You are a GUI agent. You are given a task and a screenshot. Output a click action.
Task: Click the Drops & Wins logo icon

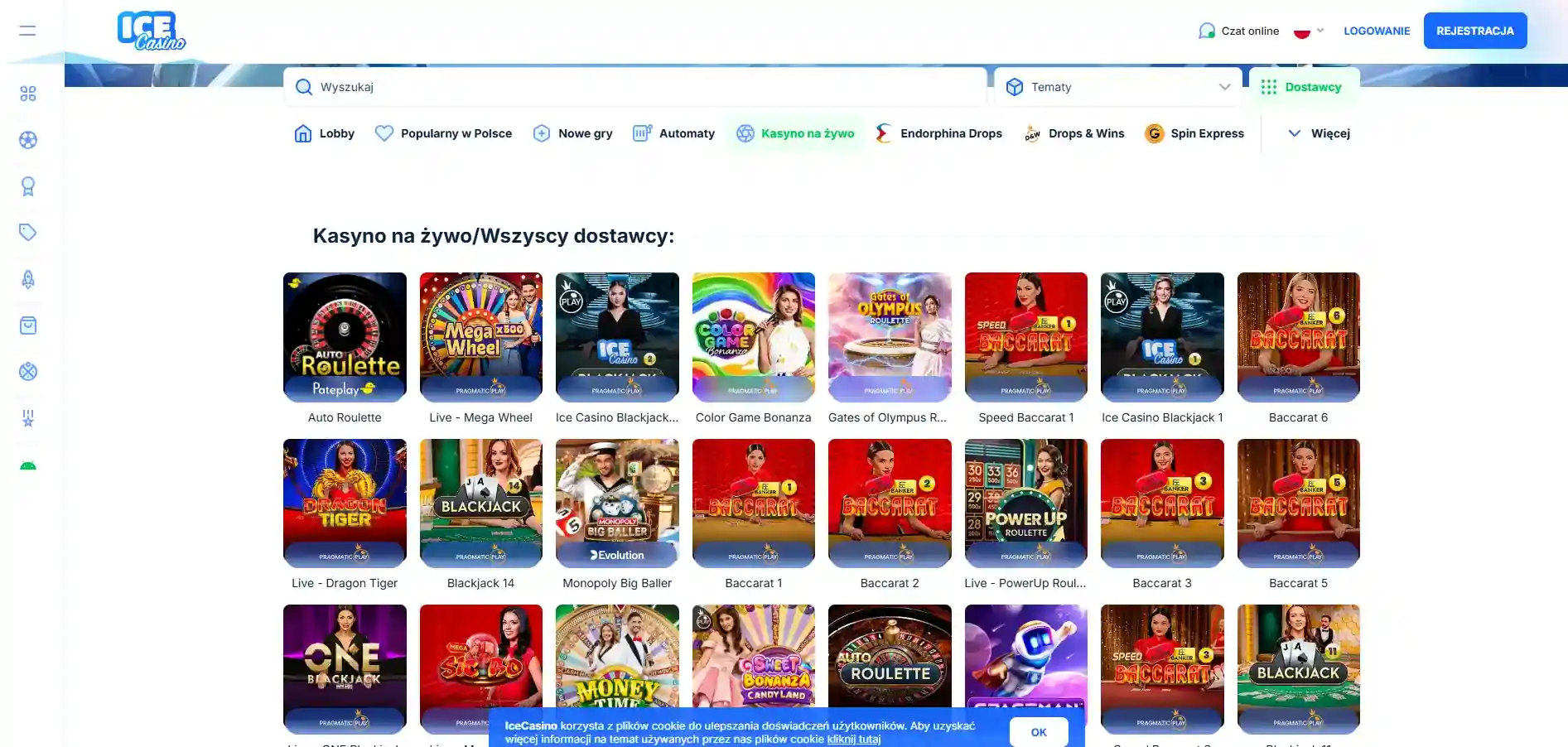(1032, 133)
